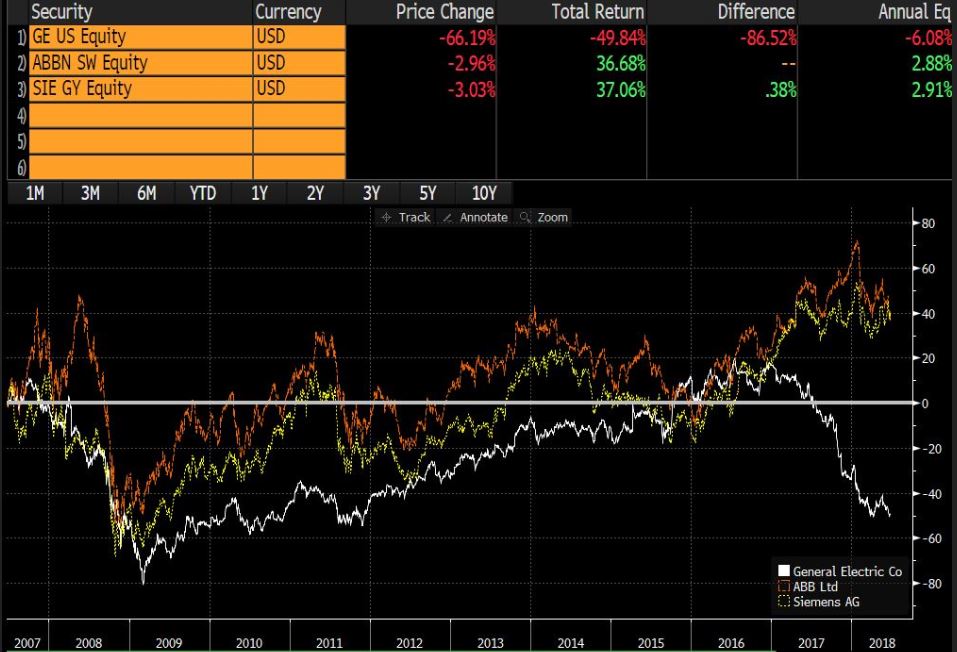Click the empty currency field in row 4
The image size is (957, 652).
click(x=299, y=115)
